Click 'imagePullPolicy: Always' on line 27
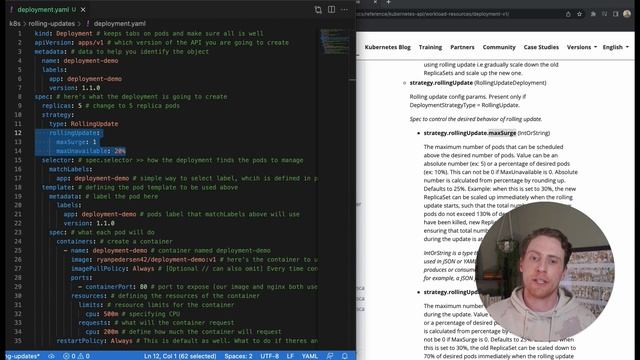The image size is (640, 360). pyautogui.click(x=113, y=269)
